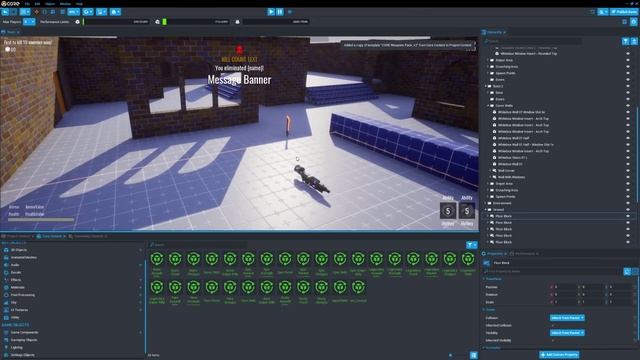This screenshot has height=360, width=640.
Task: Click the third performance limit bar
Action: pos(276,22)
